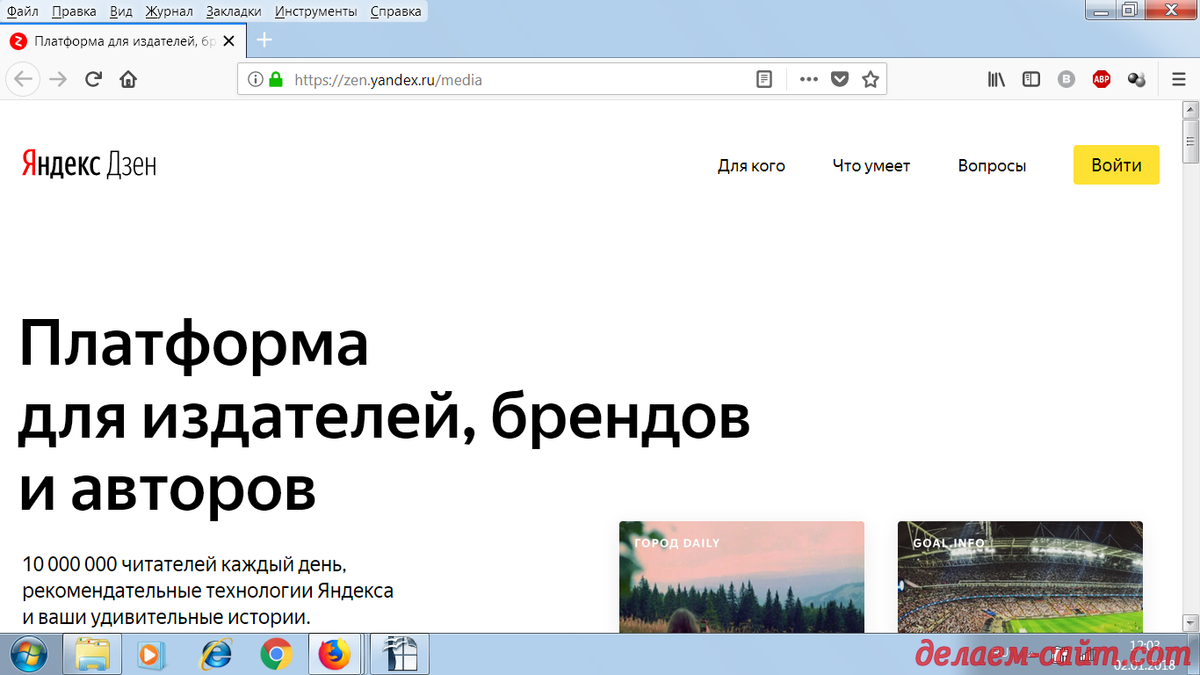
Task: Click the text 10 000 000 читателей каждый день
Action: [184, 565]
